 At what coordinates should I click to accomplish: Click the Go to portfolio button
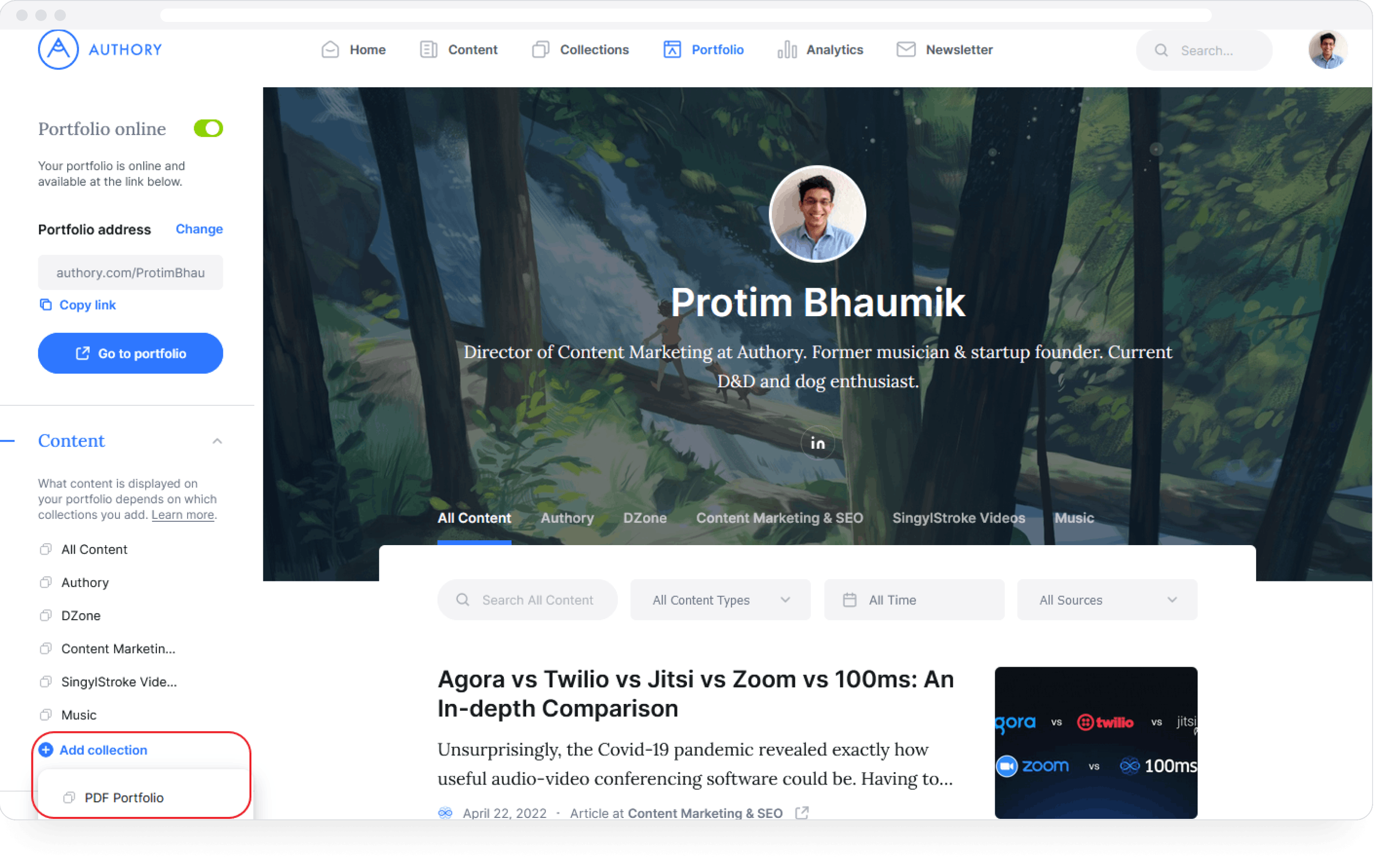(130, 353)
